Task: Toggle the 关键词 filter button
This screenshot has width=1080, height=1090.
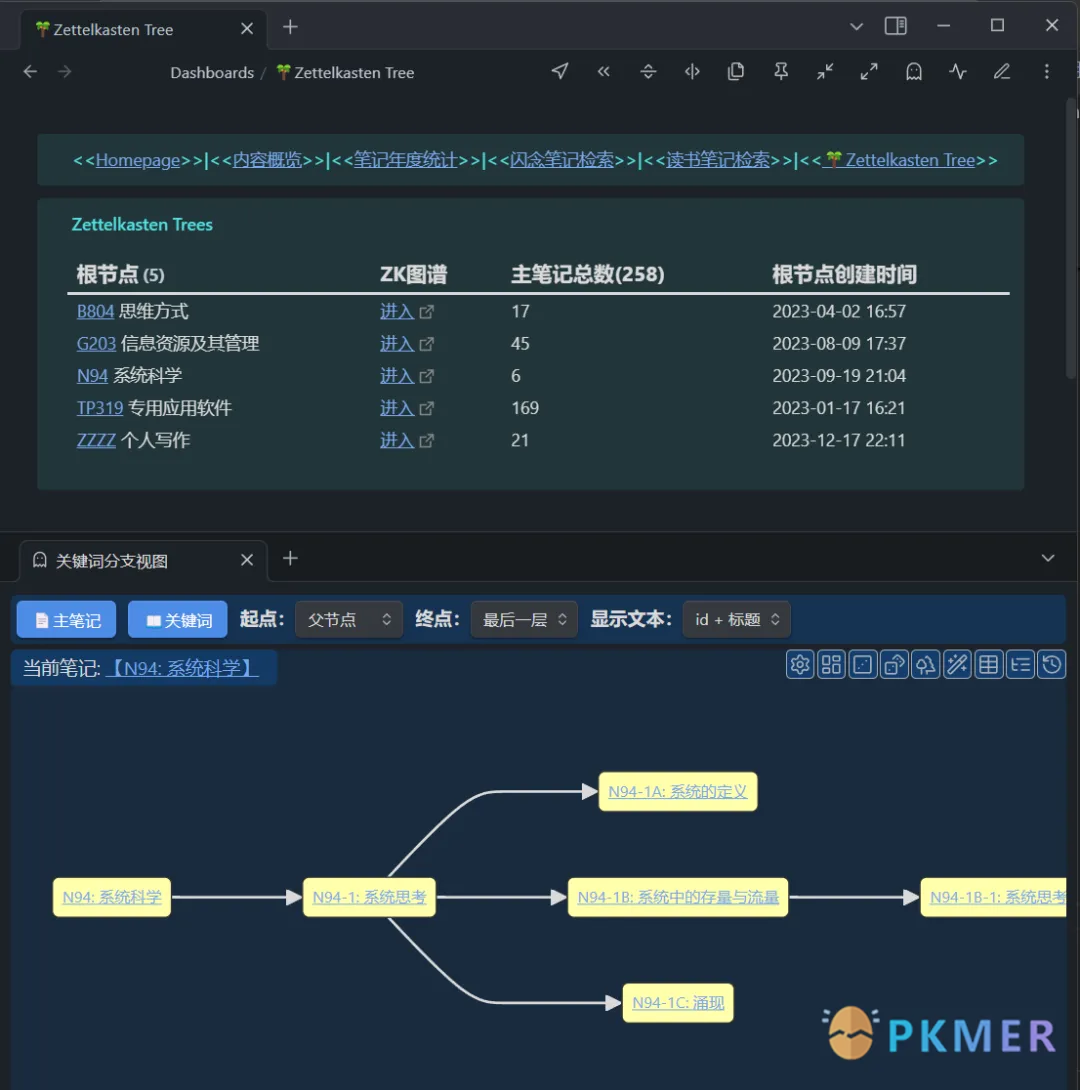Action: click(177, 618)
